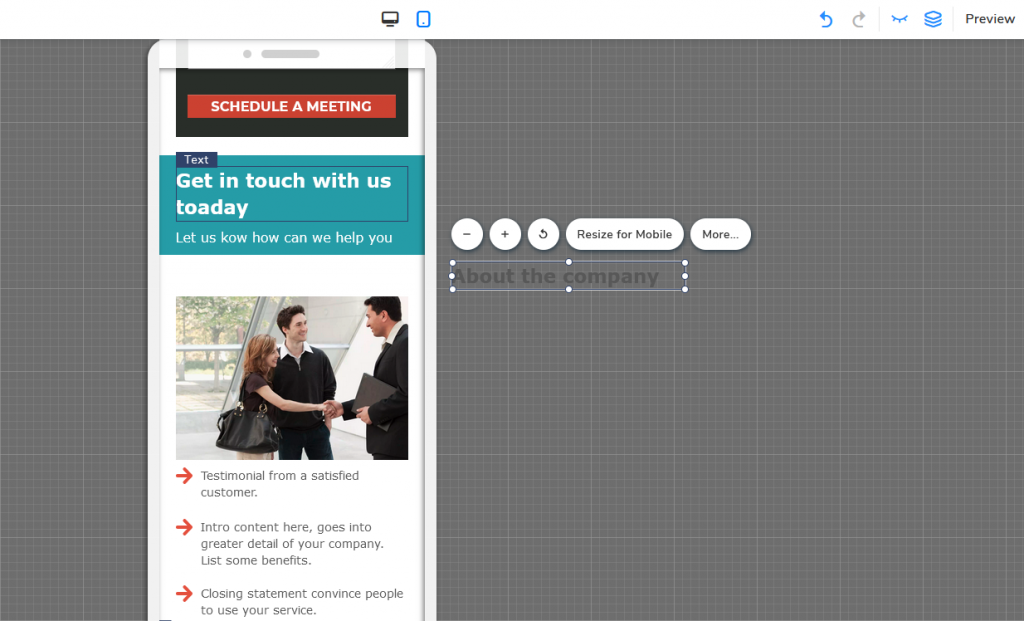Click the 'Intro content here' paragraph
This screenshot has height=621, width=1024.
(x=292, y=544)
